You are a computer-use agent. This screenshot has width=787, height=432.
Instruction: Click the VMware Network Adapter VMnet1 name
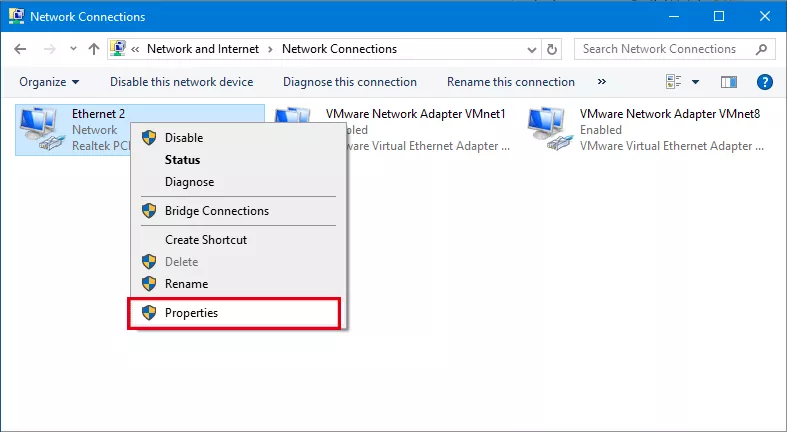[416, 114]
